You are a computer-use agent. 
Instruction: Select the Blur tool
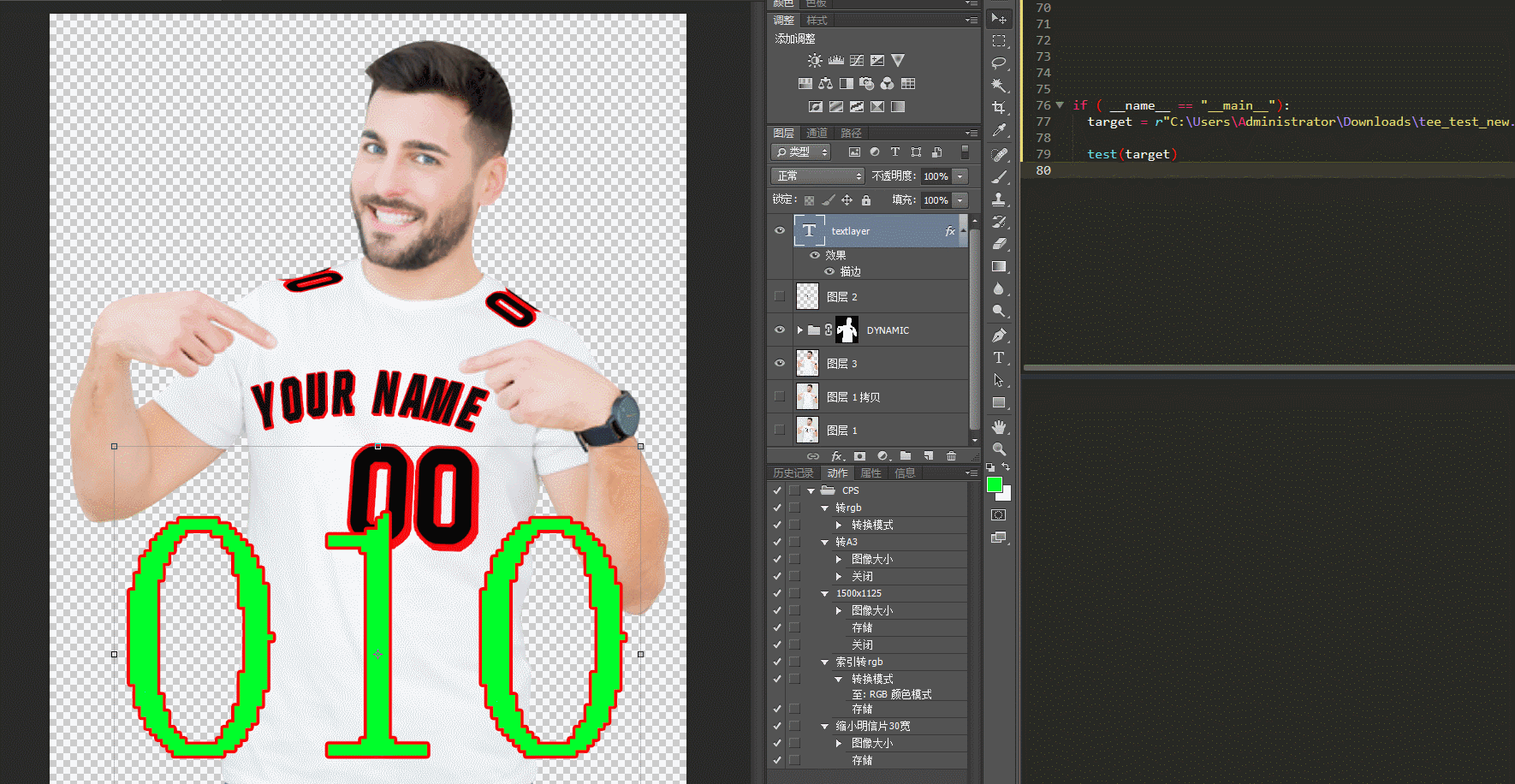pyautogui.click(x=999, y=288)
